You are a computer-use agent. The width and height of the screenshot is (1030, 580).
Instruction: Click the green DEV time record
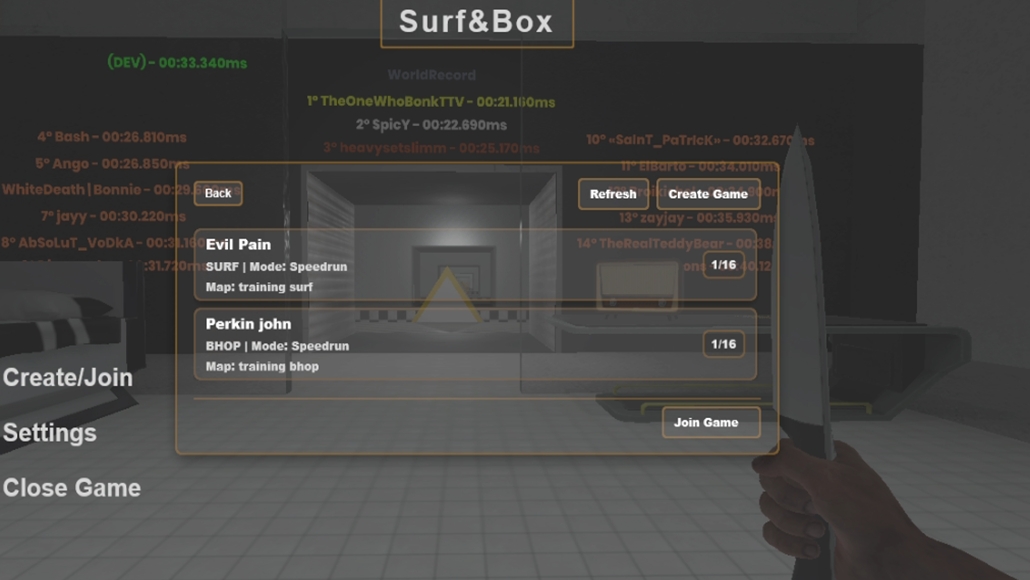(x=177, y=63)
